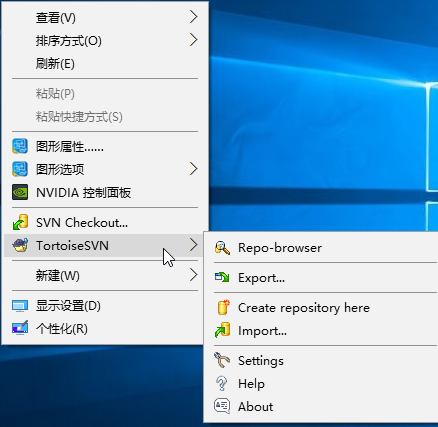
Task: Expand the 排序方式(O) submenu arrow
Action: point(194,40)
